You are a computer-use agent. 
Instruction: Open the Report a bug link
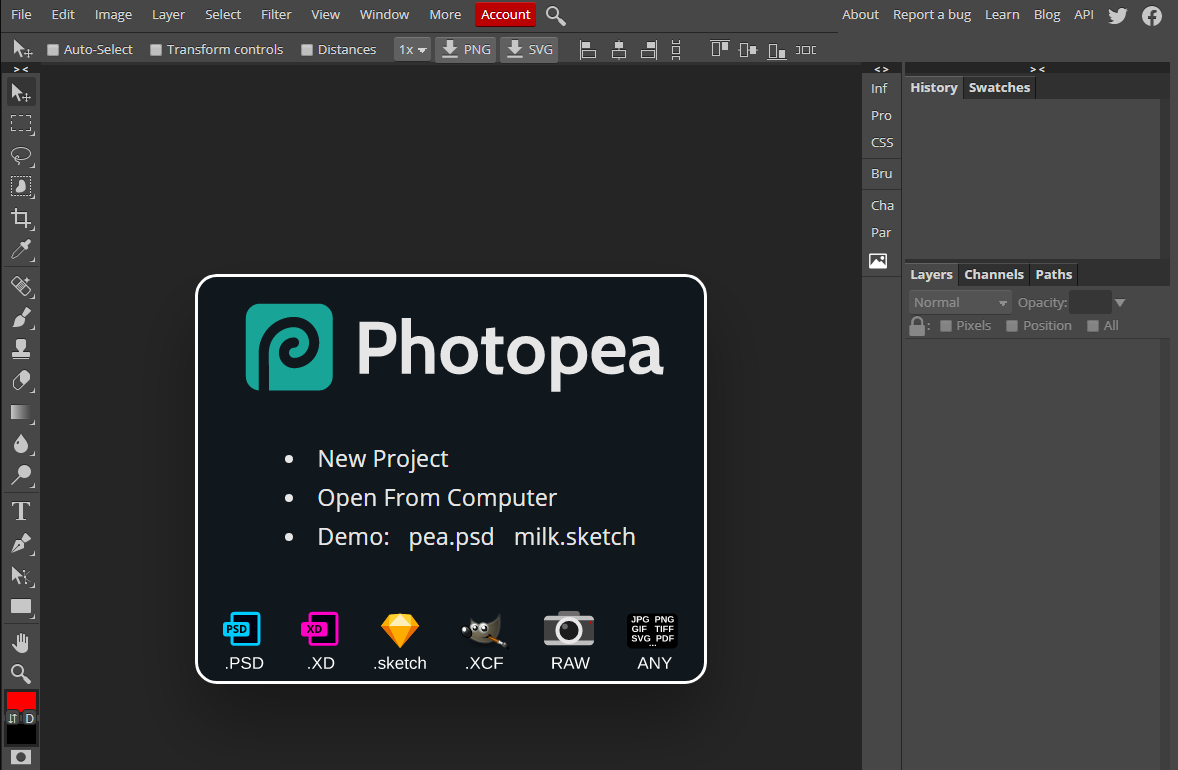[x=932, y=14]
